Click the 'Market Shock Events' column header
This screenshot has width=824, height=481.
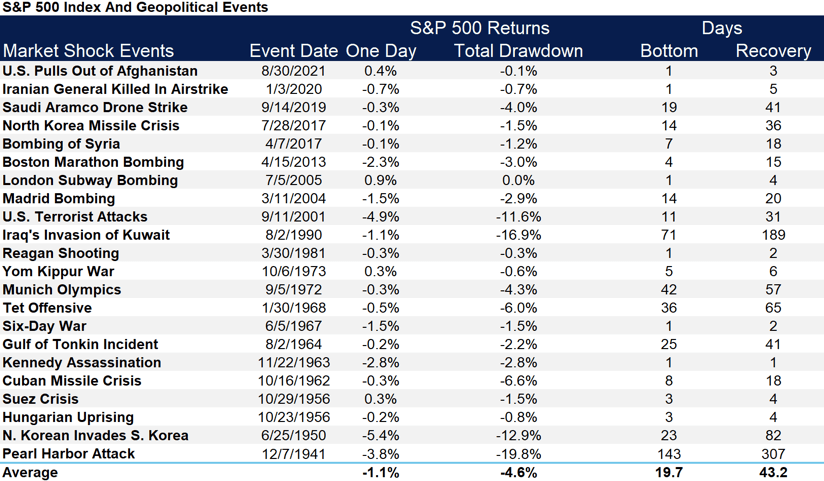88,51
